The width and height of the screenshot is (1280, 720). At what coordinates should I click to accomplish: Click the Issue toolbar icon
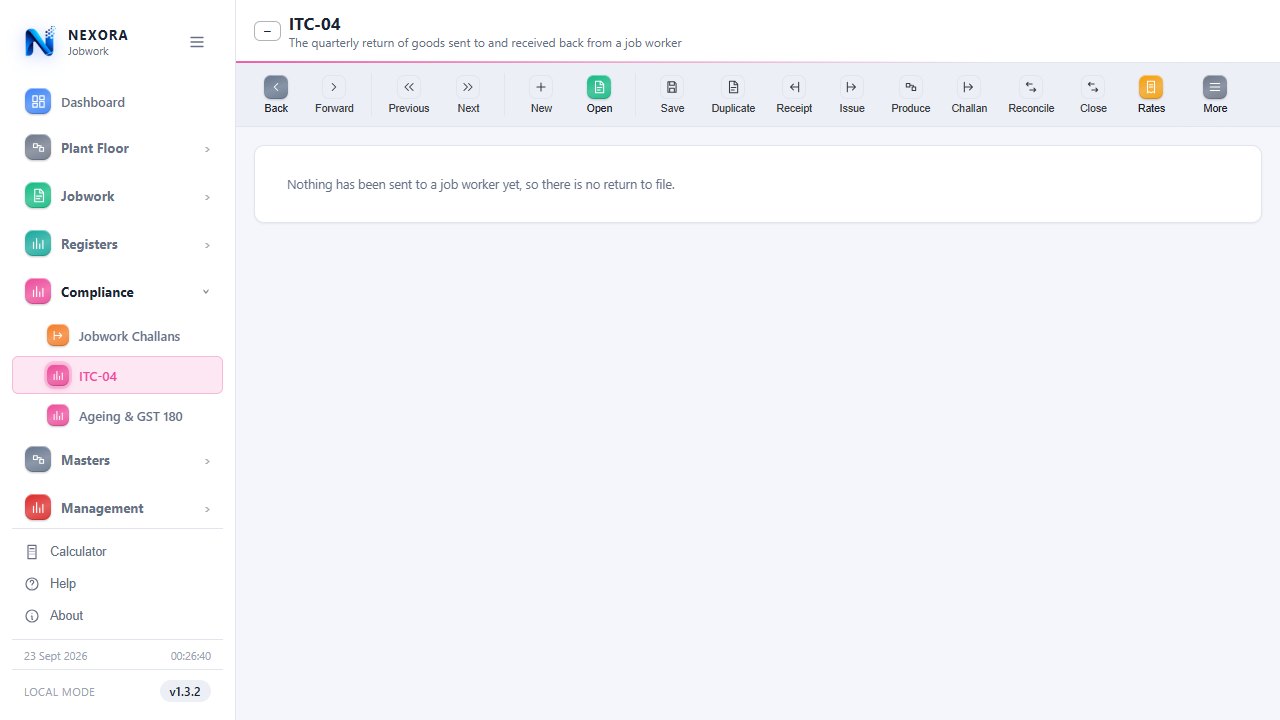pos(852,87)
